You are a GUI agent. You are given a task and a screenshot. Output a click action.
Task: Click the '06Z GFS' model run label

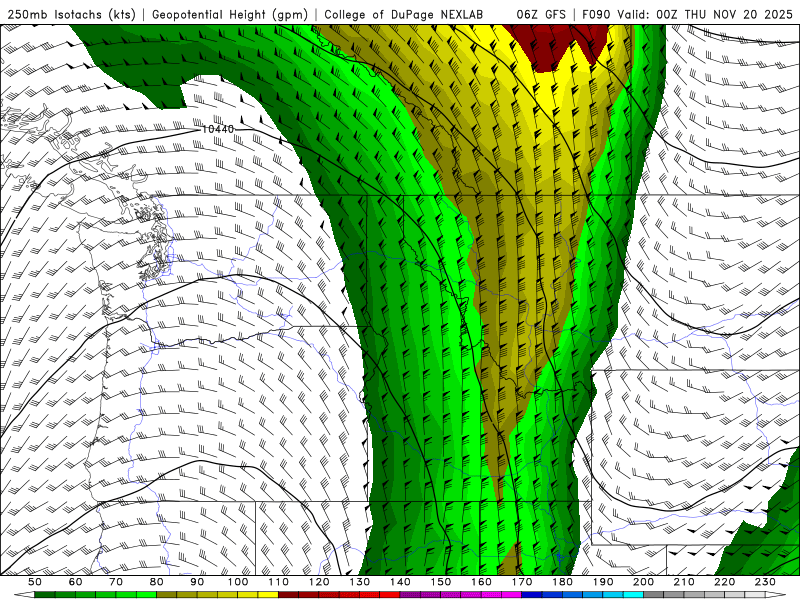(541, 14)
